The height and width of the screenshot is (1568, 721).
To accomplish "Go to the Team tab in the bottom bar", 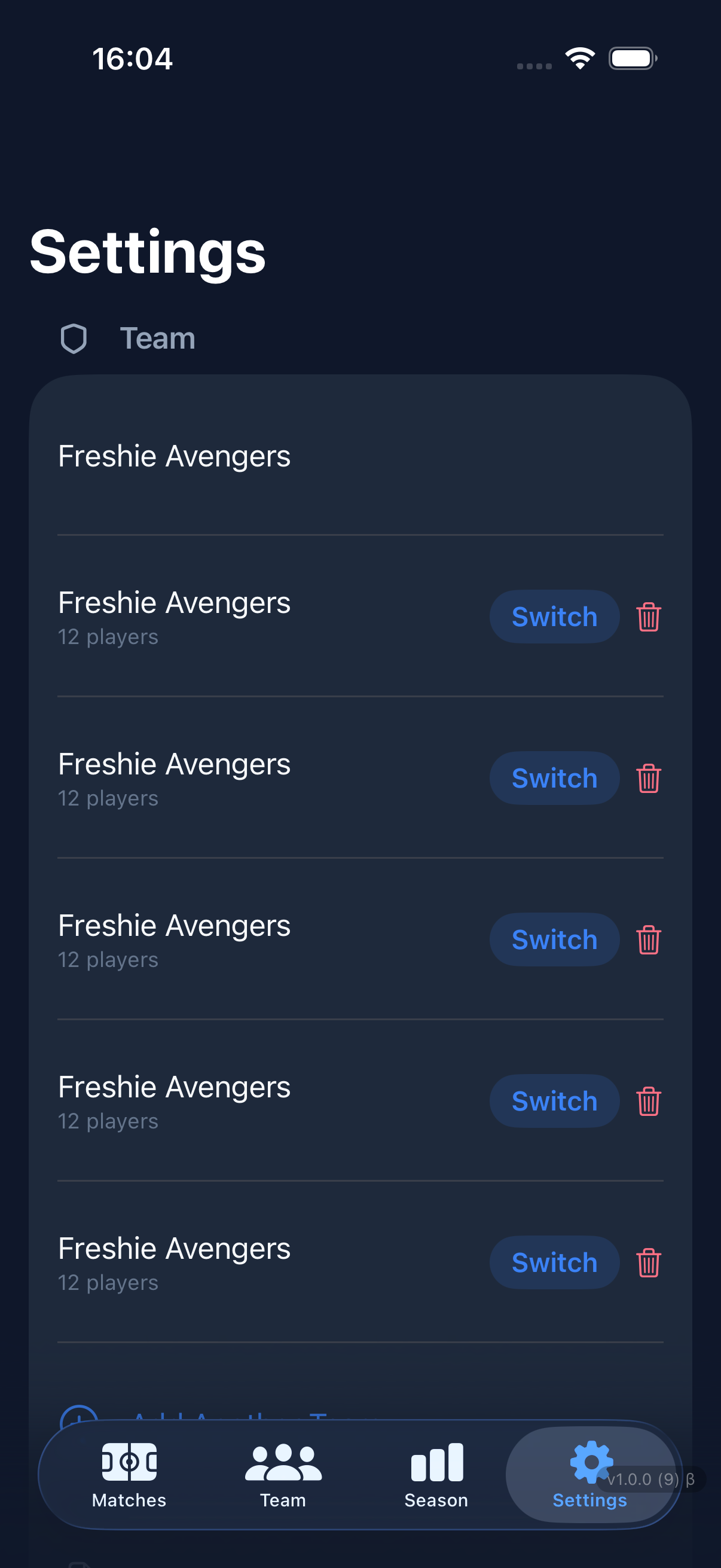I will 283,1474.
